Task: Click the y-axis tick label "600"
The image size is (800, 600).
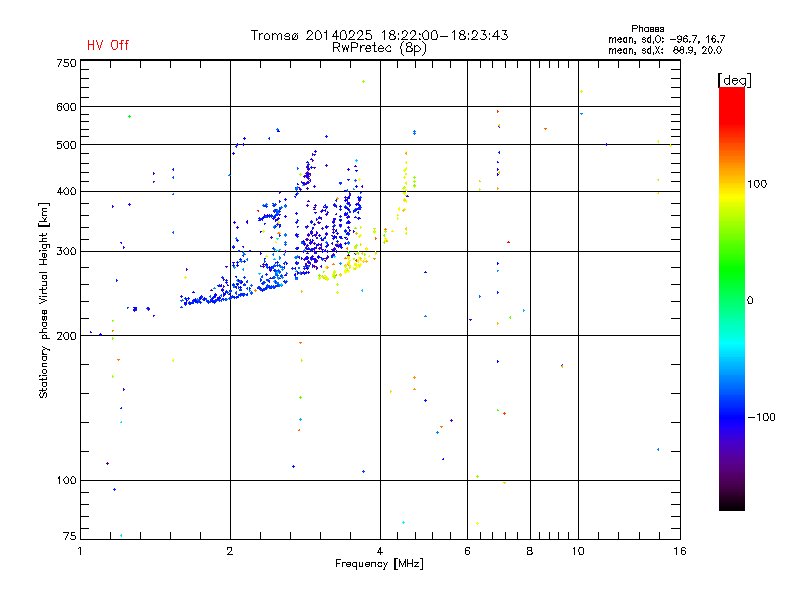Action: pos(66,107)
